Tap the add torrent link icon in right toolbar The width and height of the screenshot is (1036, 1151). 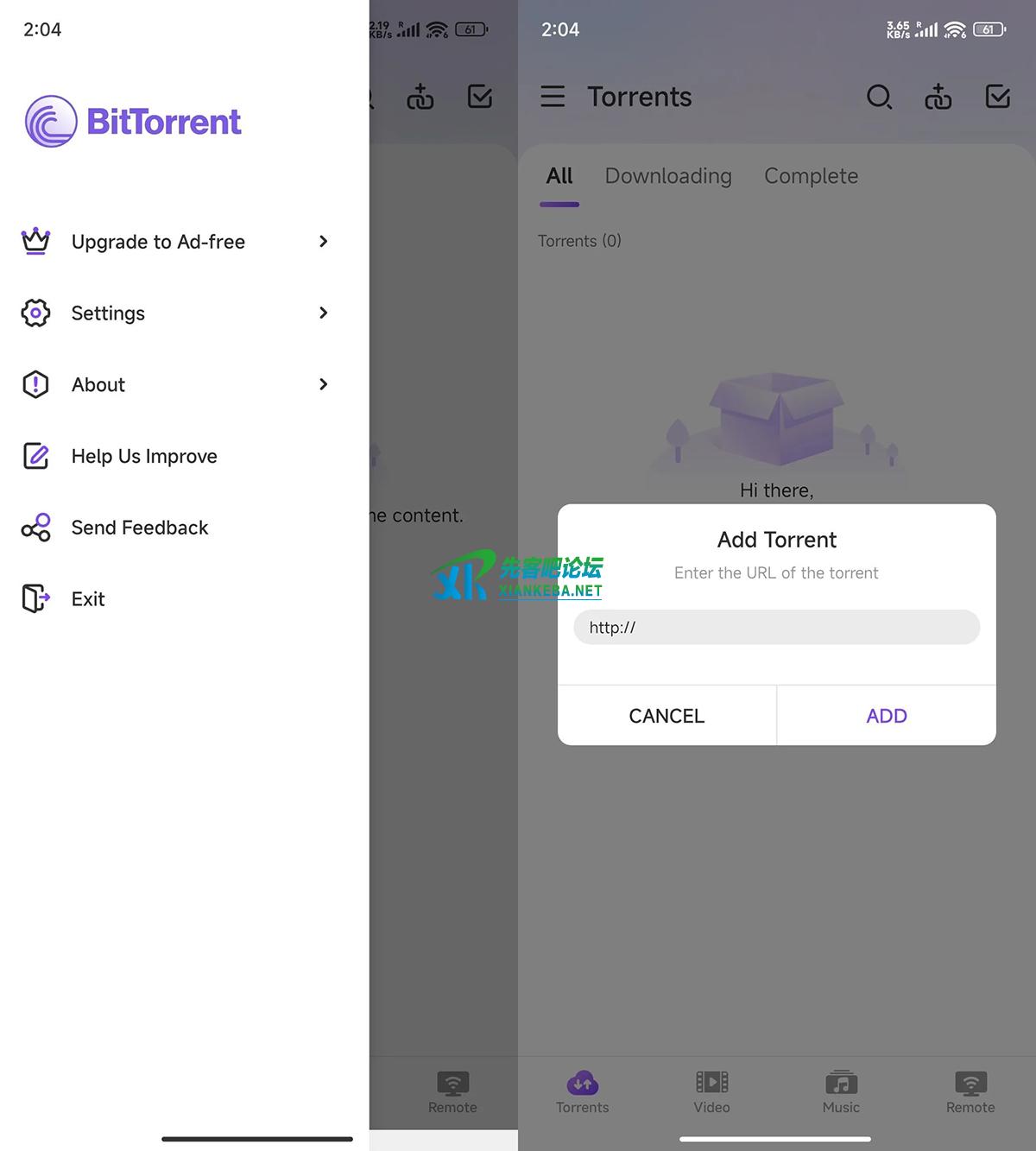(938, 97)
